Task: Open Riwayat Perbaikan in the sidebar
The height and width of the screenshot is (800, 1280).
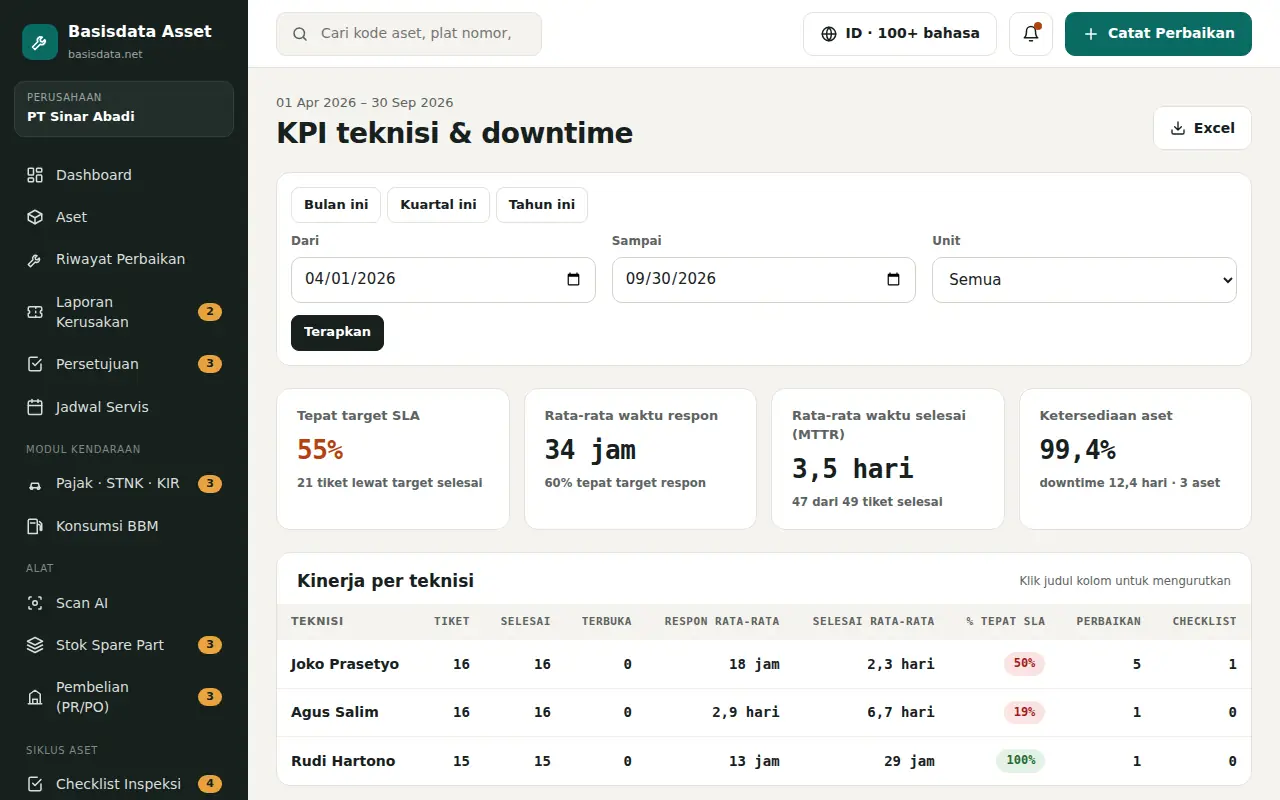Action: pyautogui.click(x=124, y=259)
